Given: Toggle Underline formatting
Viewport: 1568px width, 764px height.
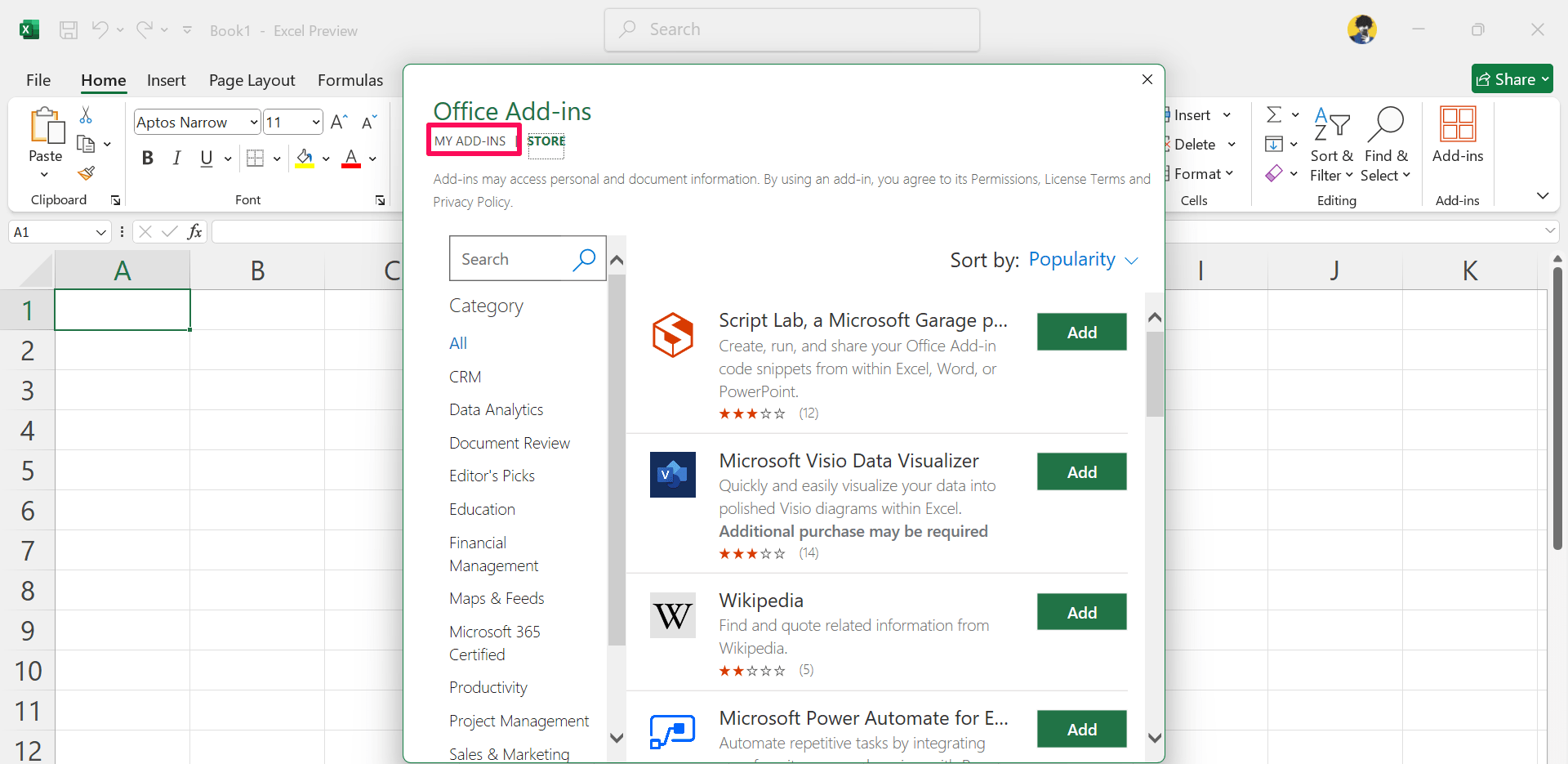Looking at the screenshot, I should [207, 158].
